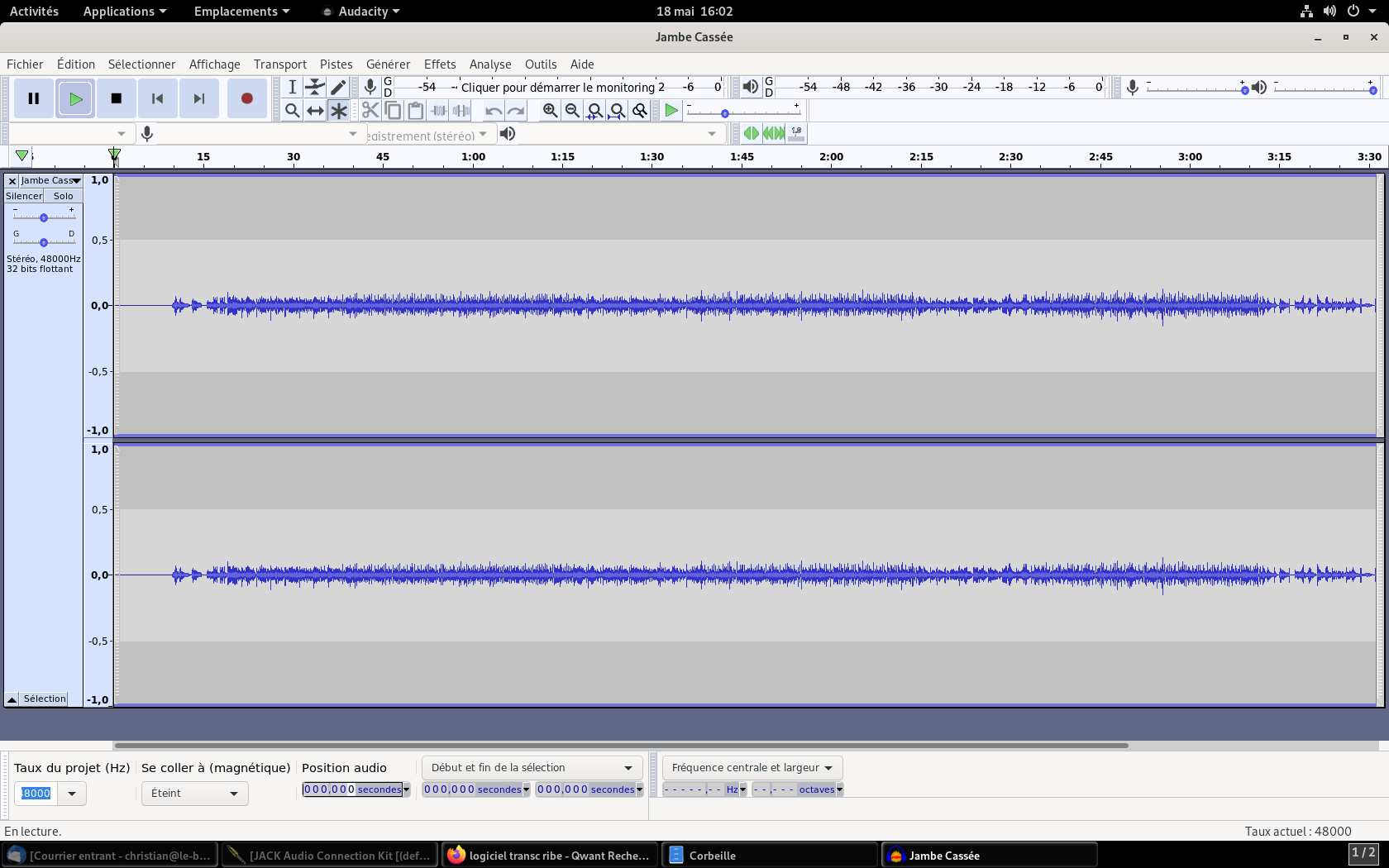The height and width of the screenshot is (868, 1389).
Task: Stop audio playback
Action: tap(117, 98)
